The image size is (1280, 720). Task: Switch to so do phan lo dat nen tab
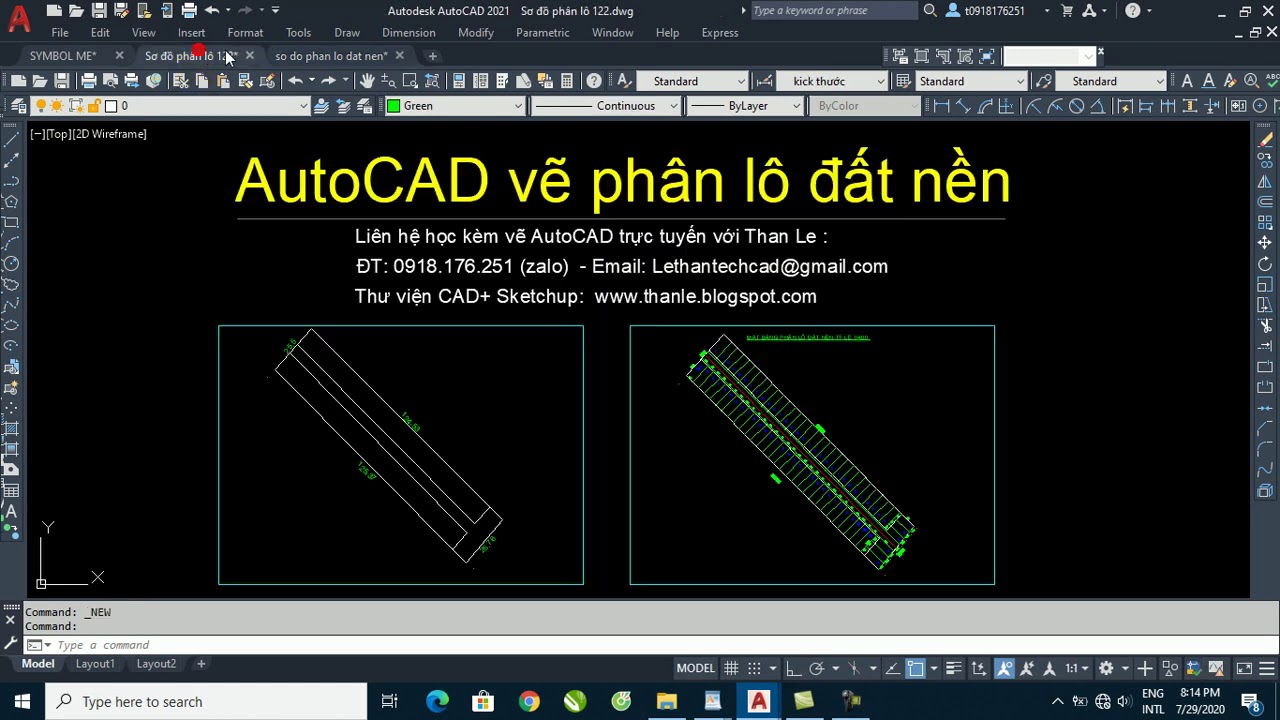pos(331,56)
